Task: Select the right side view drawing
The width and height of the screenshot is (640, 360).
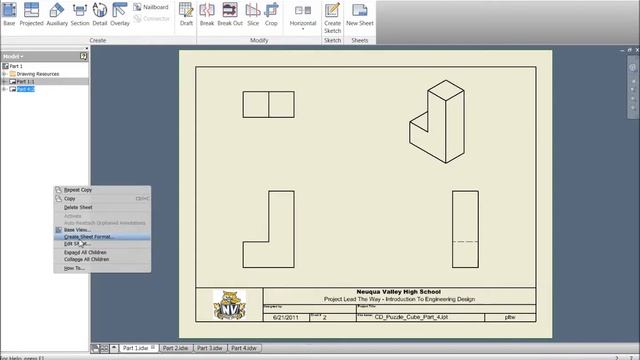Action: (x=465, y=229)
